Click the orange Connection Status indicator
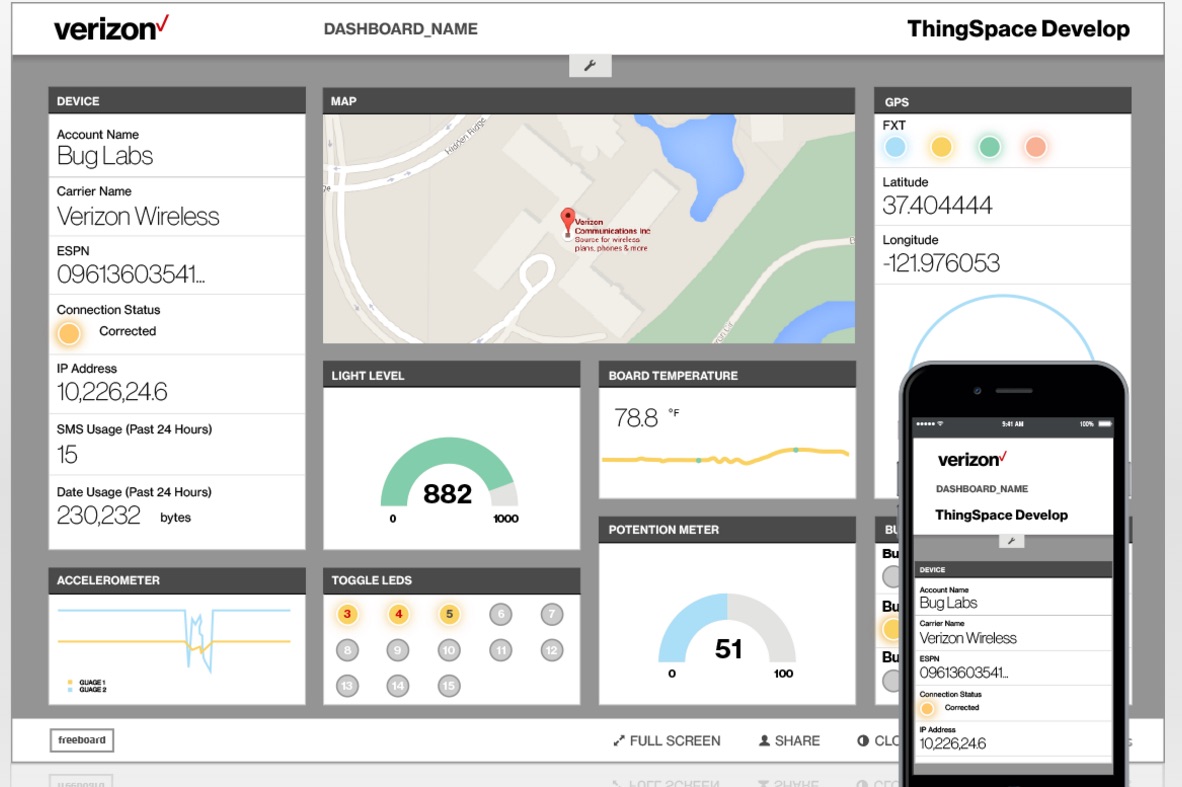The width and height of the screenshot is (1182, 787). tap(69, 333)
